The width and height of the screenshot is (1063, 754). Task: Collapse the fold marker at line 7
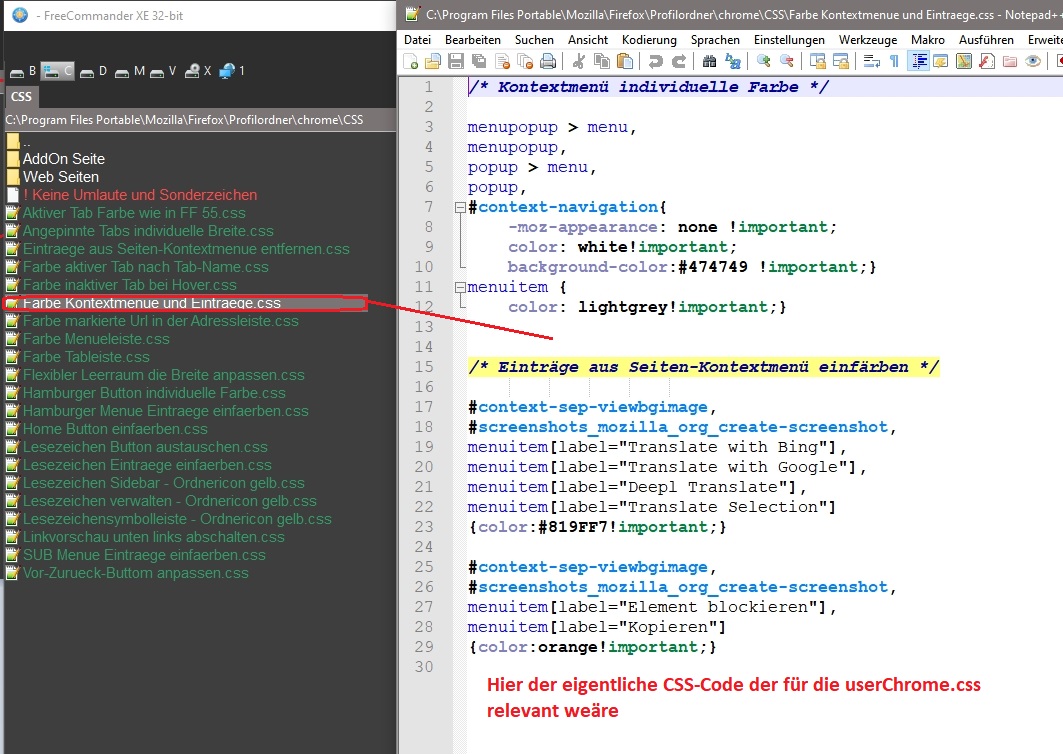(x=459, y=207)
